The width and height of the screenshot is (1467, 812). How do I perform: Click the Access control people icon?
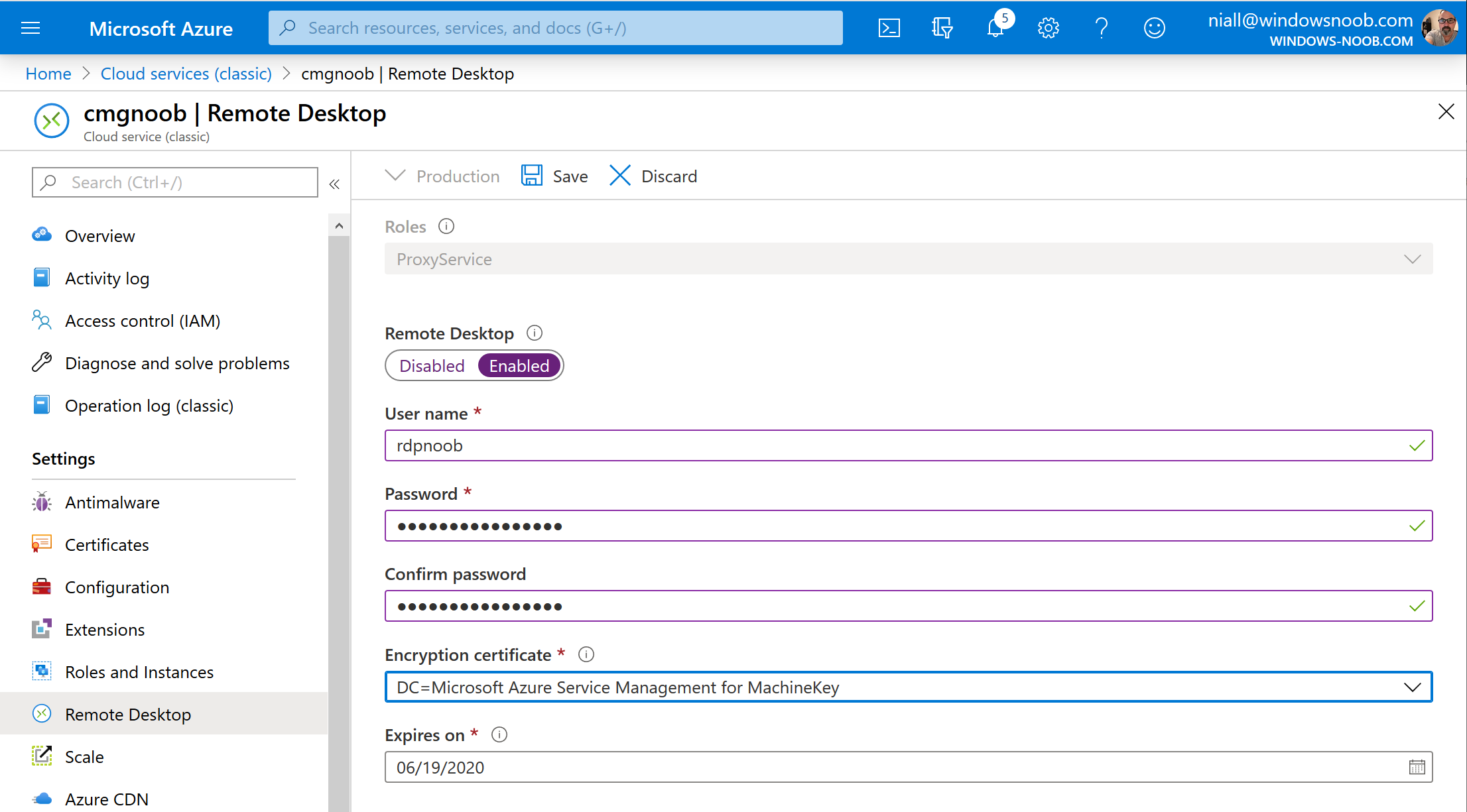pyautogui.click(x=42, y=320)
